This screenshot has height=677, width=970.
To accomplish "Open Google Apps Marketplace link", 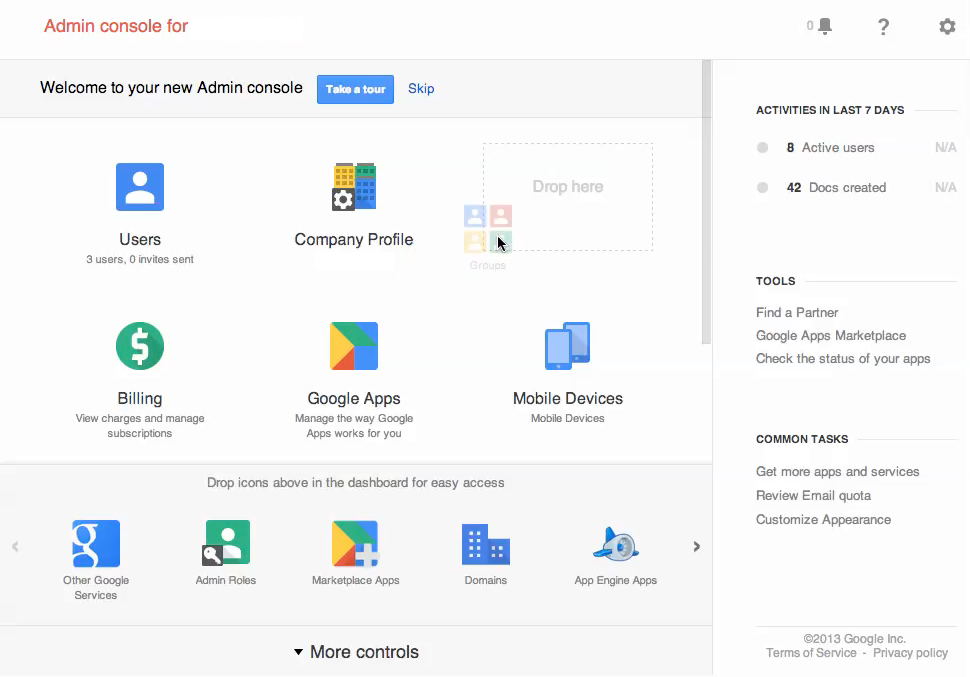I will pyautogui.click(x=831, y=335).
